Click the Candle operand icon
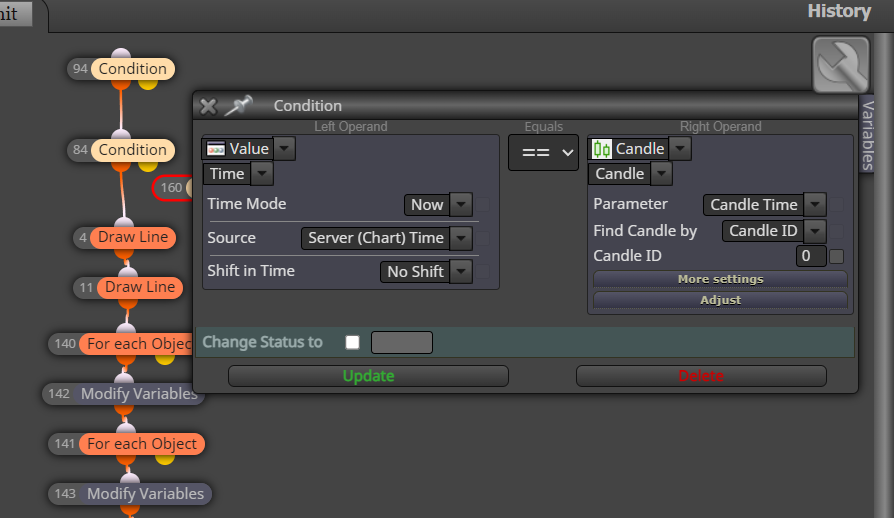894x518 pixels. [x=601, y=149]
